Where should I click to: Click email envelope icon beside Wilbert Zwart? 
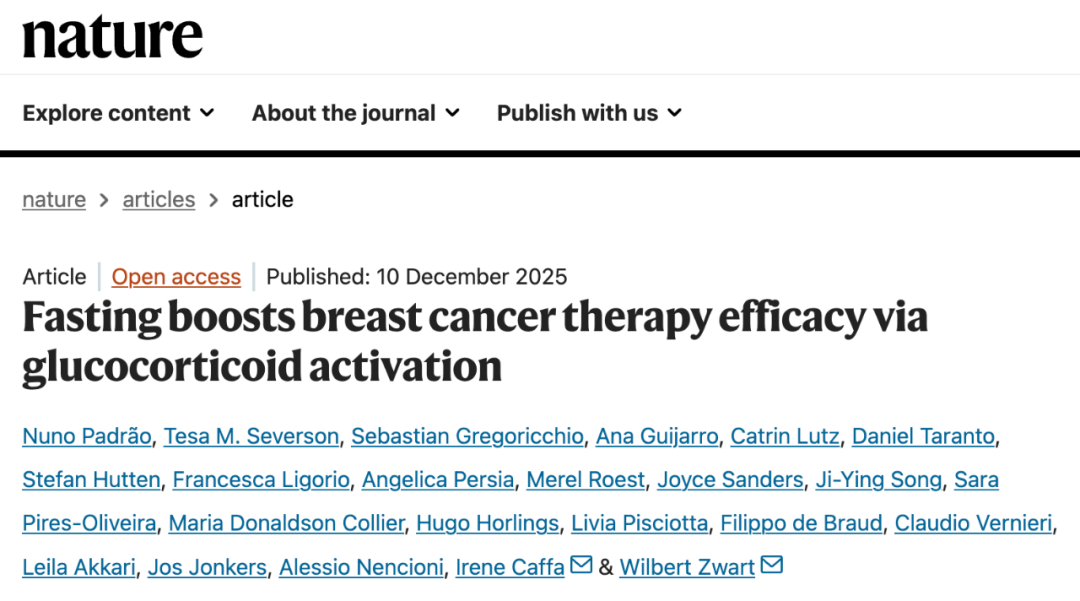click(771, 566)
